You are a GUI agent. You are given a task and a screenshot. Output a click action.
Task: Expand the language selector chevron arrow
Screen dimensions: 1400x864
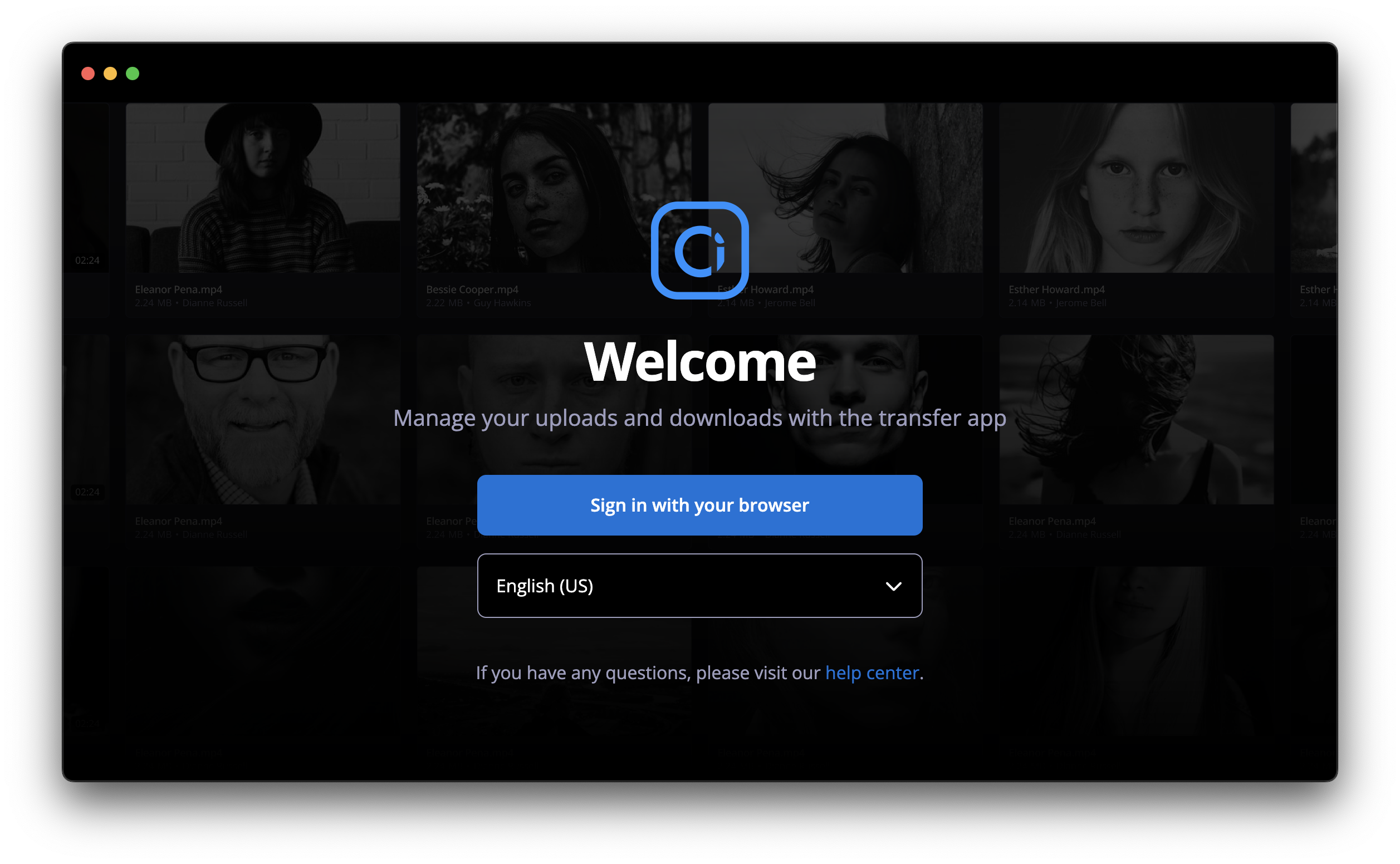[x=893, y=586]
